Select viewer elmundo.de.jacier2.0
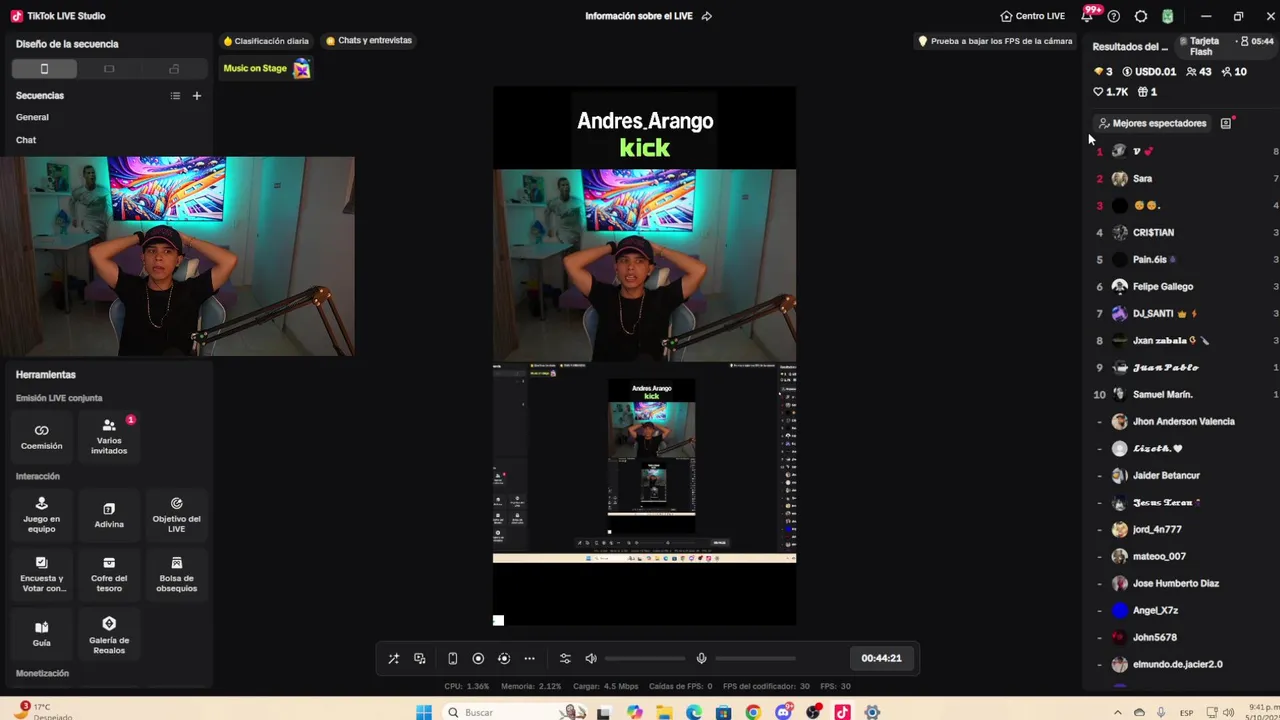This screenshot has width=1280, height=720. tap(1177, 665)
